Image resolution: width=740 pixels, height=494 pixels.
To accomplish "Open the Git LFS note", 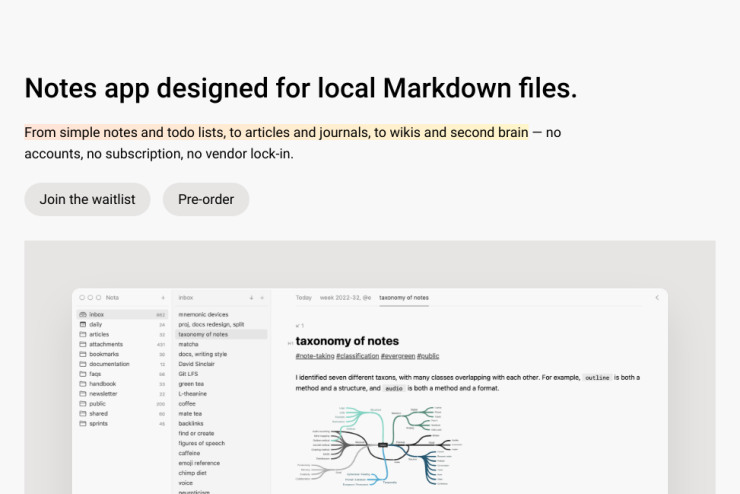I will point(188,374).
